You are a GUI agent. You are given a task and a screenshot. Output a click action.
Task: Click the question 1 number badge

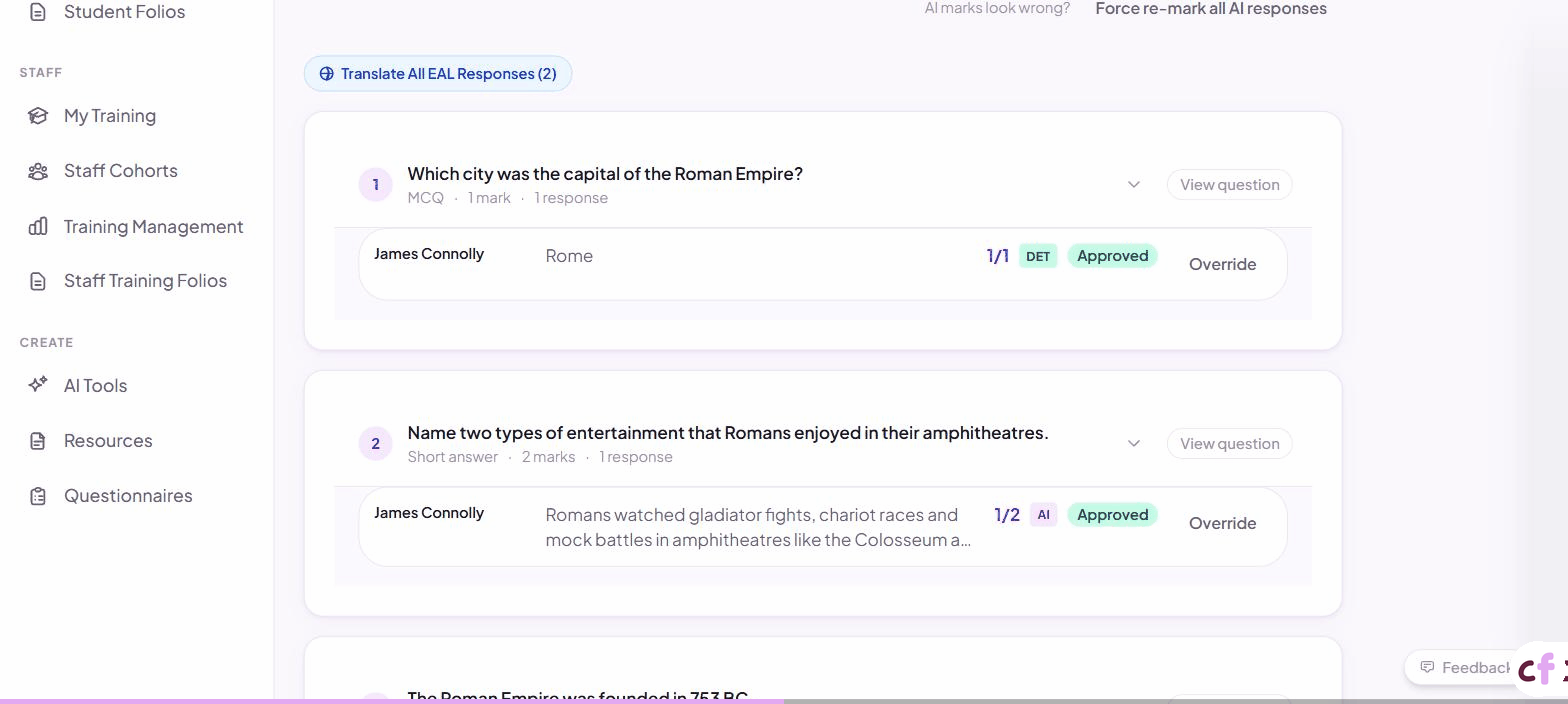(x=376, y=185)
